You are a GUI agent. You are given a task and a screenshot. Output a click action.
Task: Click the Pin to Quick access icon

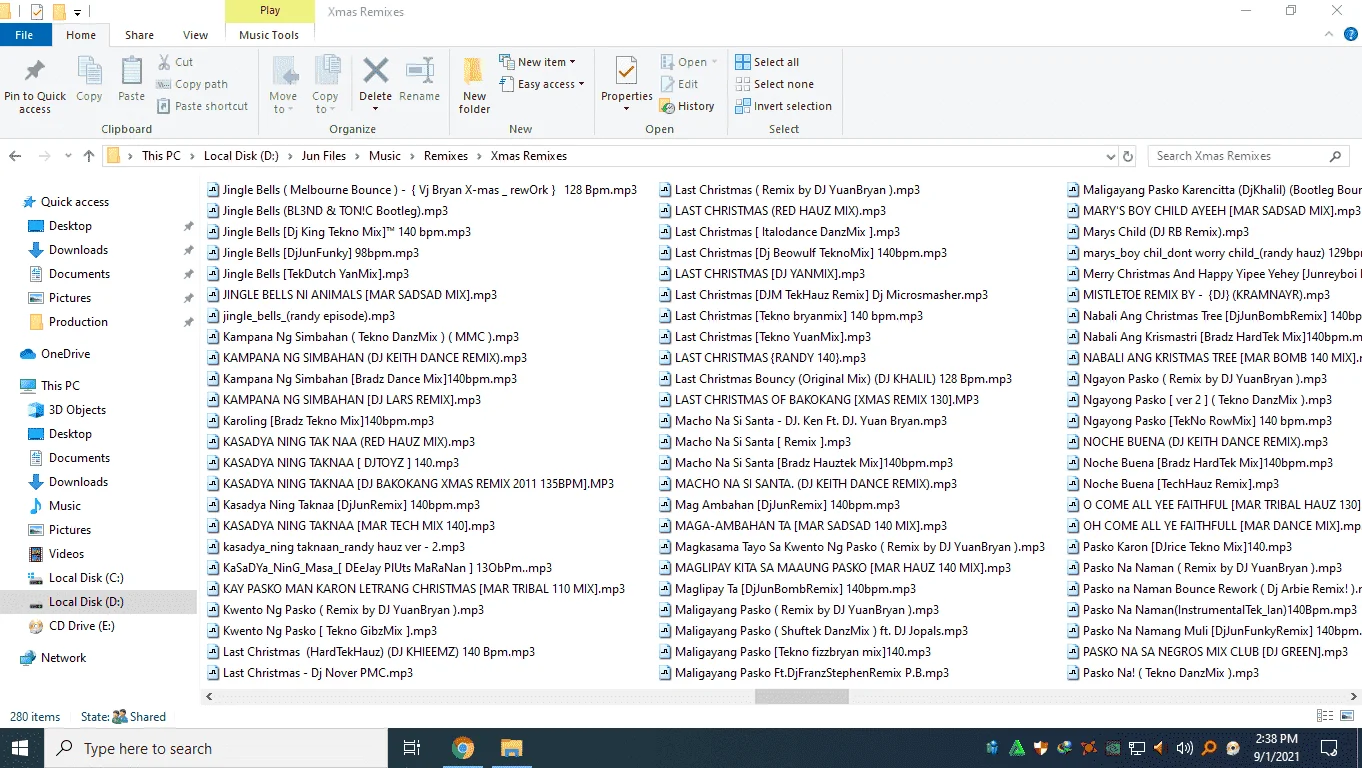[x=34, y=71]
